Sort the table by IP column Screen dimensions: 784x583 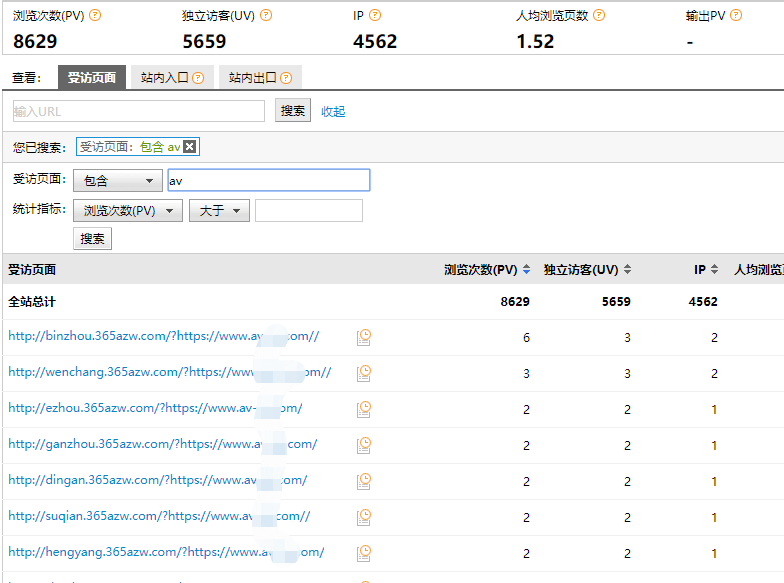click(x=706, y=270)
